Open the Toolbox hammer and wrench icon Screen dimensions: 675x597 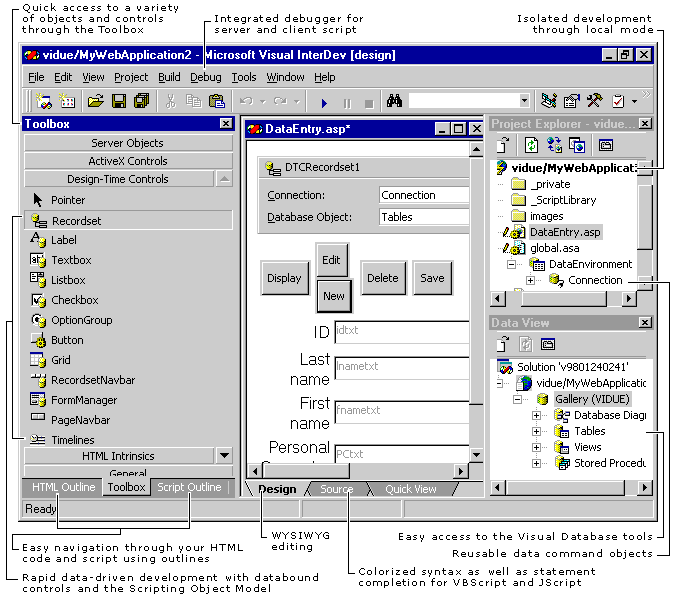(594, 101)
